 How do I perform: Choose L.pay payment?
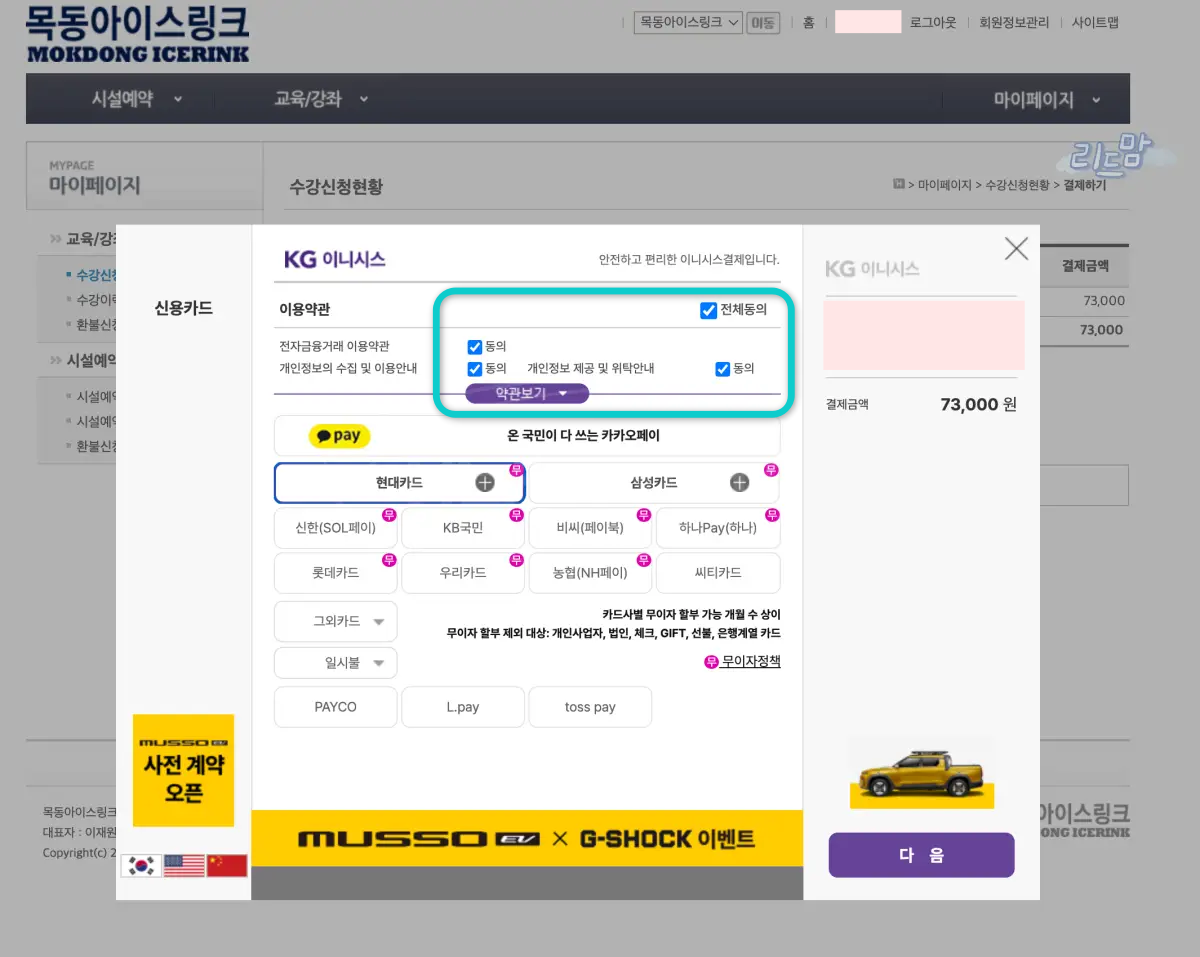click(x=463, y=707)
